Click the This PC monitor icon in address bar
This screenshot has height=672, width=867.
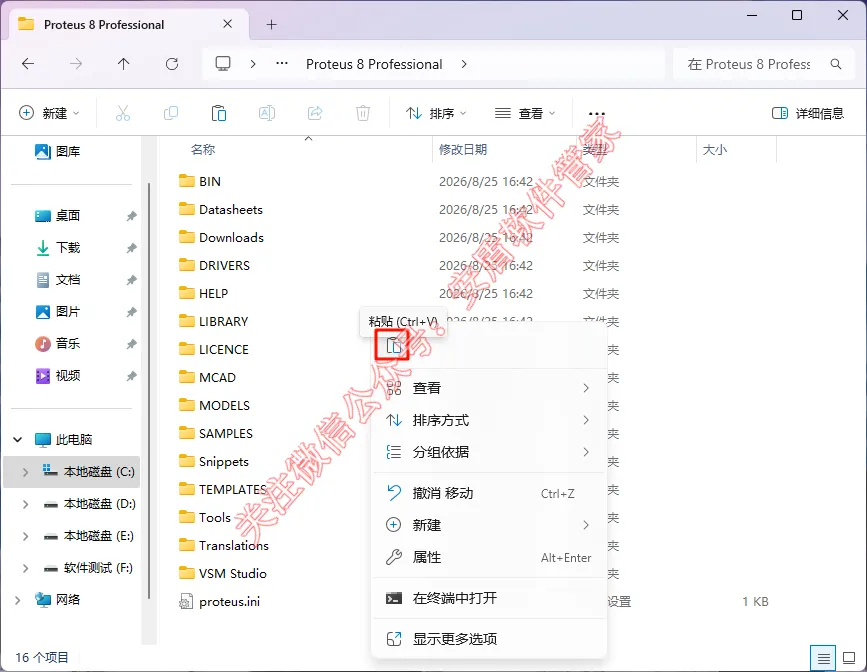pos(223,64)
